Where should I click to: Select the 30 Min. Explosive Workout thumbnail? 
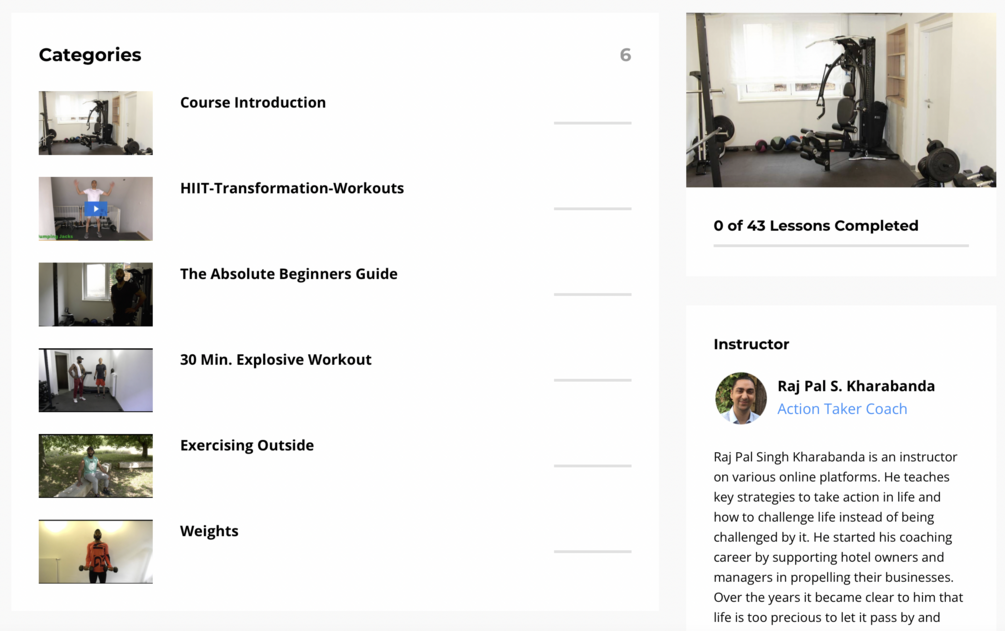click(x=96, y=380)
